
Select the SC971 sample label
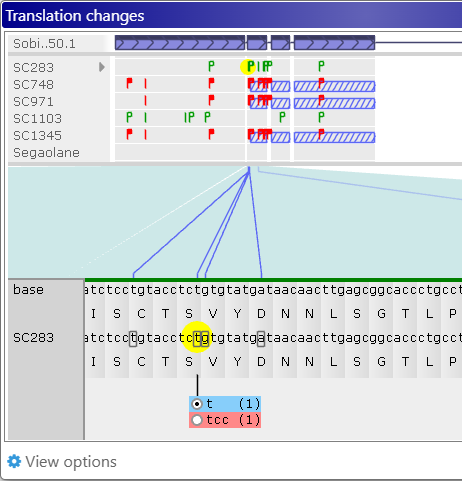tap(33, 102)
